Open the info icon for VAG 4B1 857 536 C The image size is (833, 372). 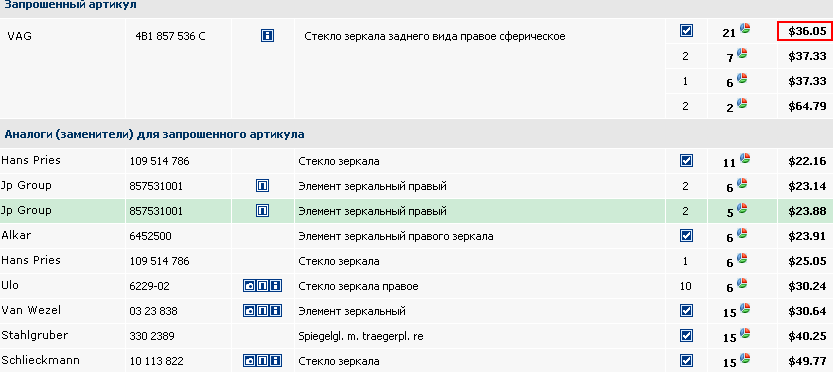click(267, 36)
